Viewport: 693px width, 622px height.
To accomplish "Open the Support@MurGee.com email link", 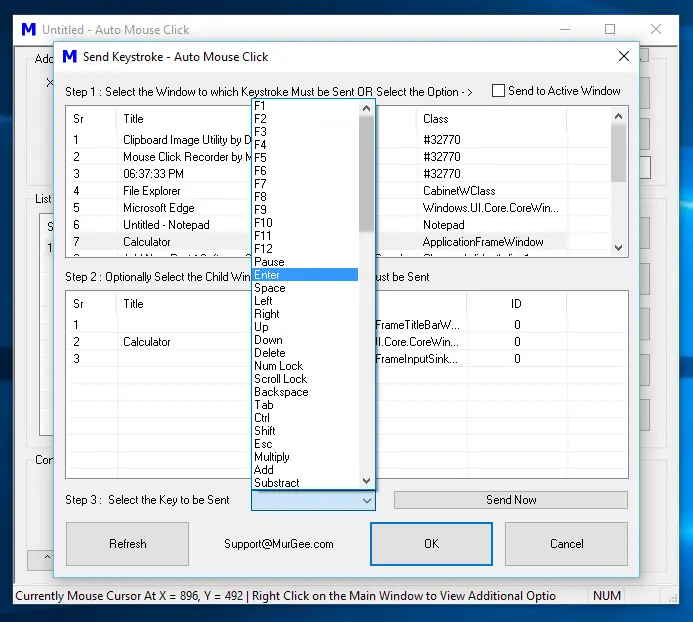I will [279, 544].
